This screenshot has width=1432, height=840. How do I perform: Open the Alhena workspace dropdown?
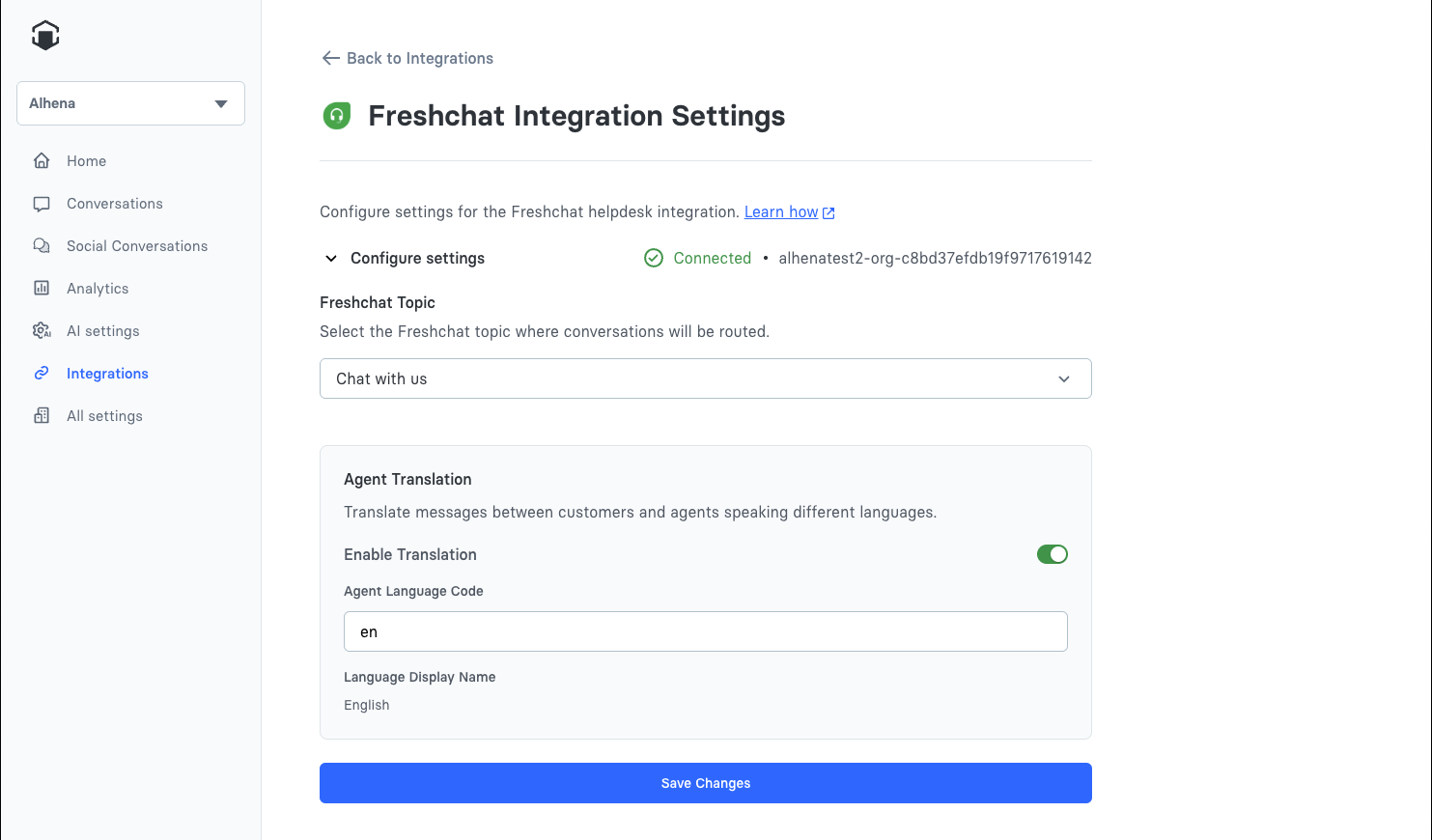[130, 103]
